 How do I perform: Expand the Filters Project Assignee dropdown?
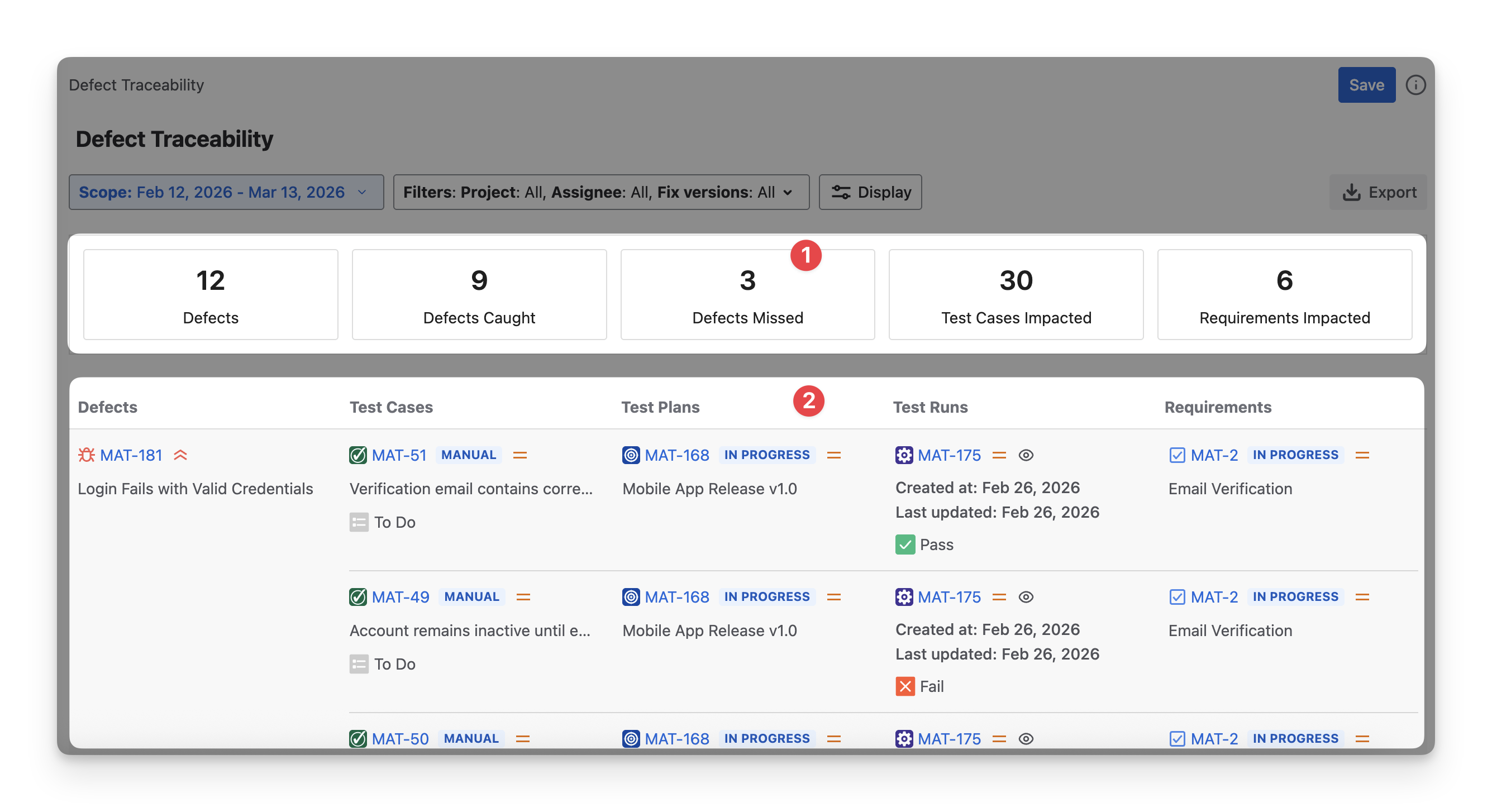point(600,192)
